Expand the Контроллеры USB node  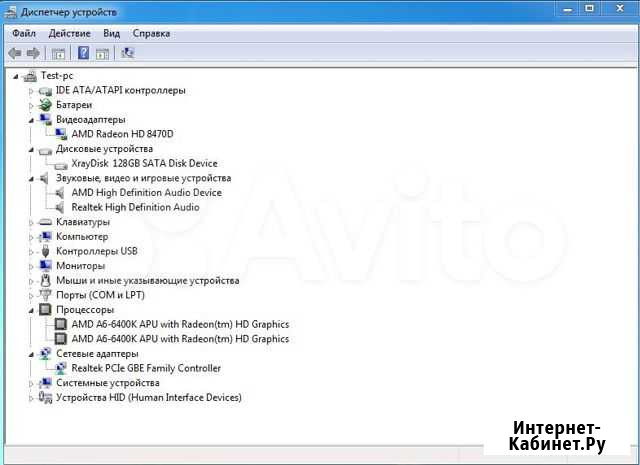(x=31, y=251)
